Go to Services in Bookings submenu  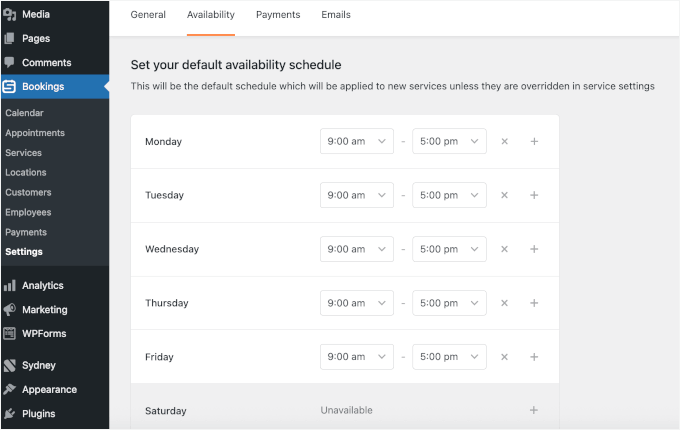23,153
